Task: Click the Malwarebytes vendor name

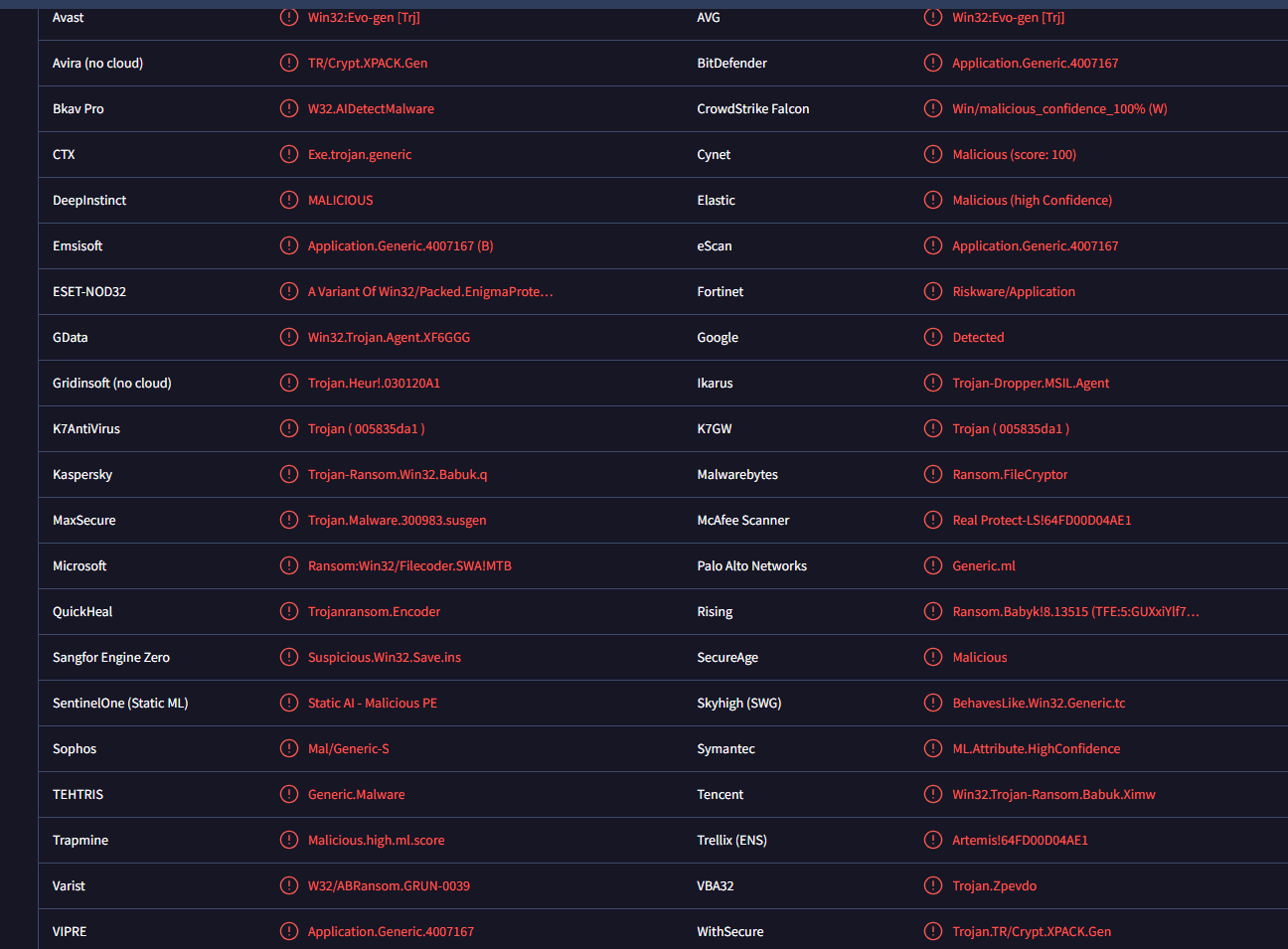Action: [737, 474]
